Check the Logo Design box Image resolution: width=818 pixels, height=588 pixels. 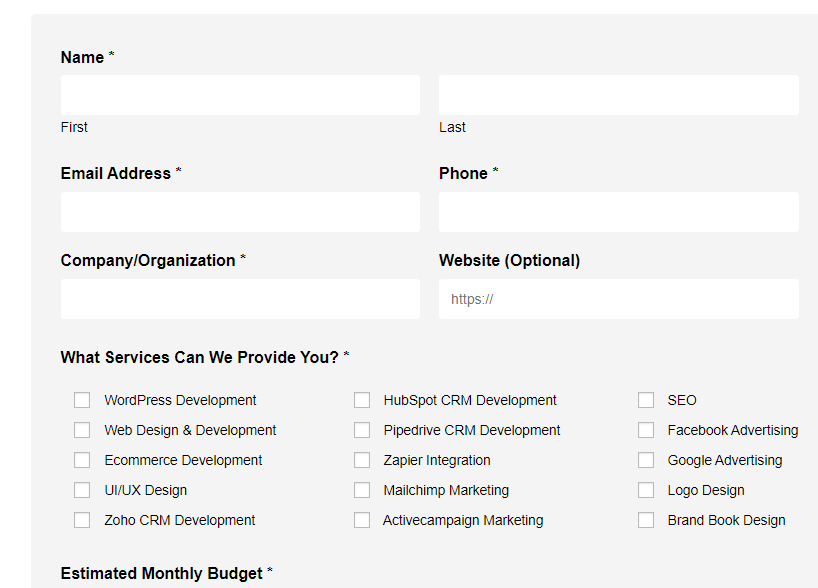click(x=646, y=490)
